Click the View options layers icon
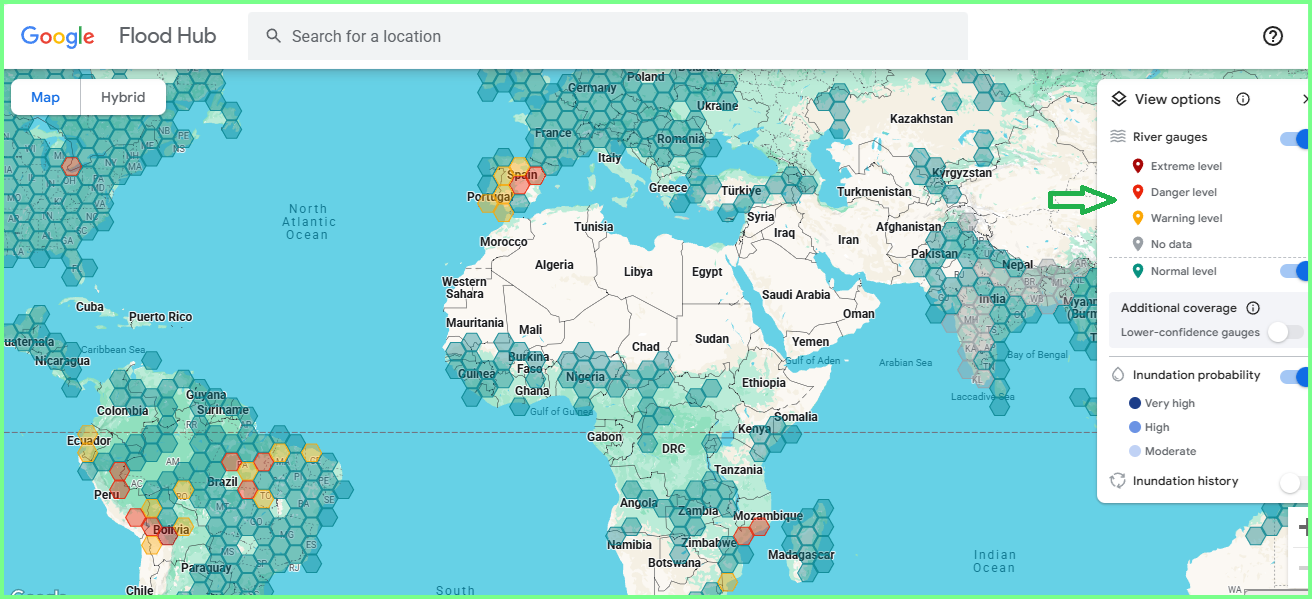1312x599 pixels. coord(1119,99)
